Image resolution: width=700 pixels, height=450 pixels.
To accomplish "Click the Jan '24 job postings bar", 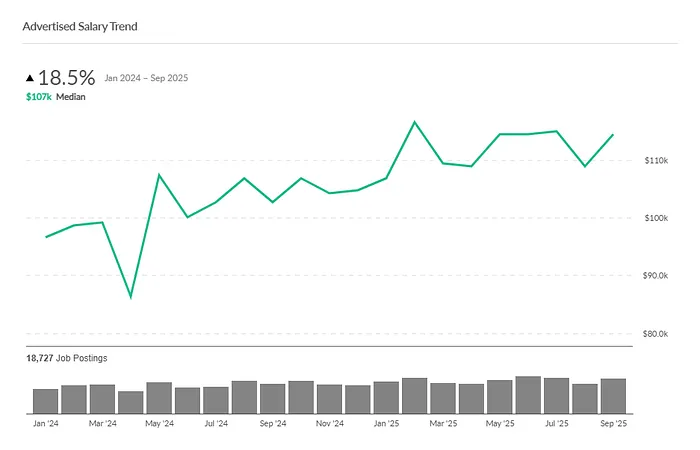I will [x=45, y=401].
